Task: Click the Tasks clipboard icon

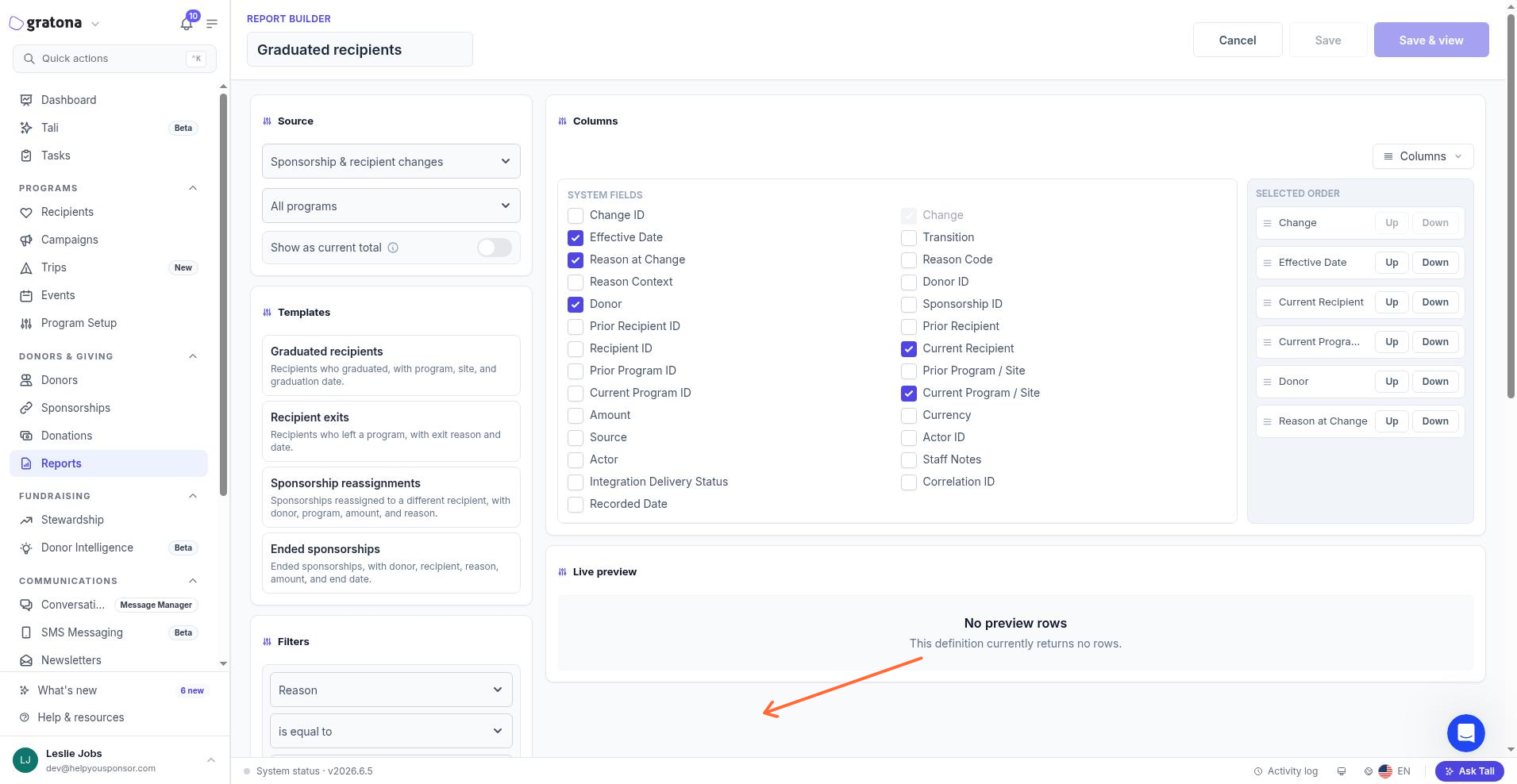Action: 26,156
